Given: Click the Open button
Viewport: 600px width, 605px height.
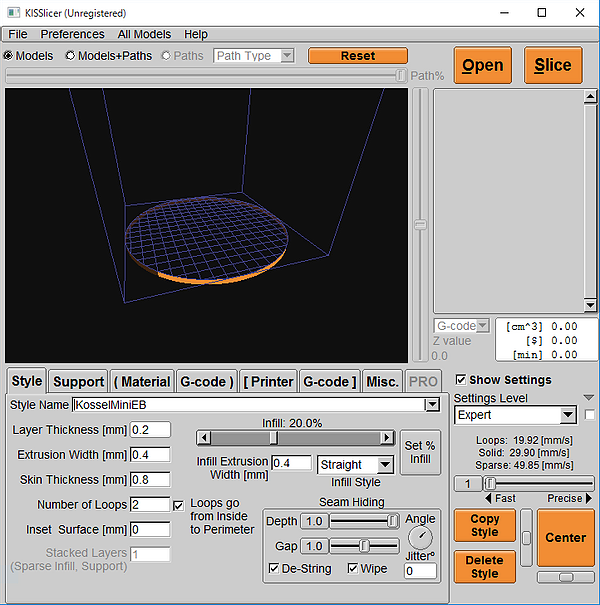Looking at the screenshot, I should (483, 65).
